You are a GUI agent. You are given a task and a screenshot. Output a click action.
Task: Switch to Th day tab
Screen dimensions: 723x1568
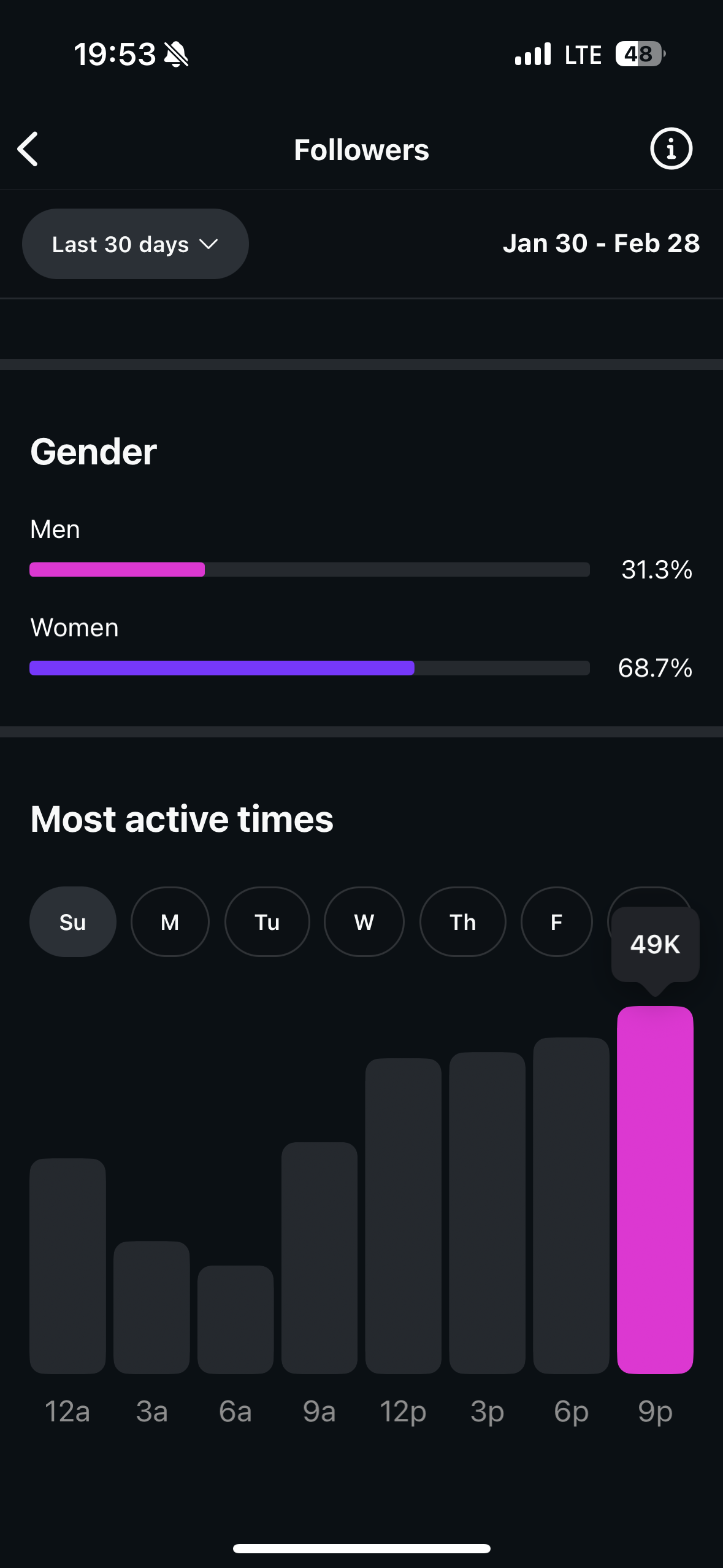(x=462, y=922)
